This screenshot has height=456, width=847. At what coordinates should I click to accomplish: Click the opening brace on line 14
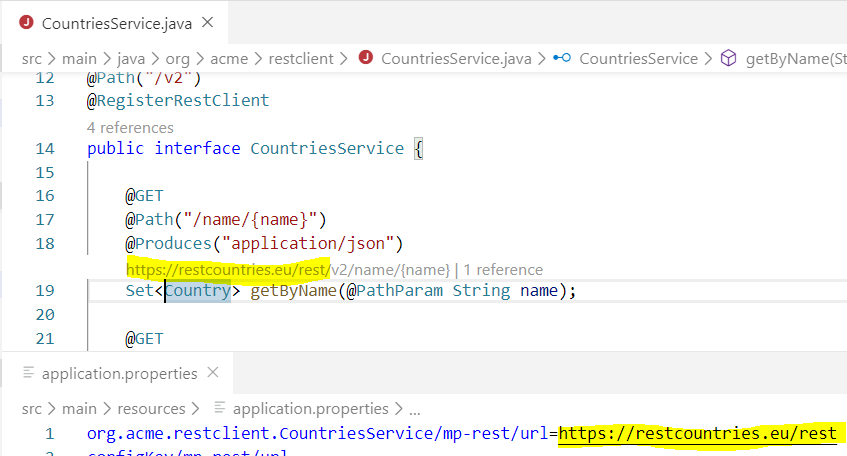point(419,149)
